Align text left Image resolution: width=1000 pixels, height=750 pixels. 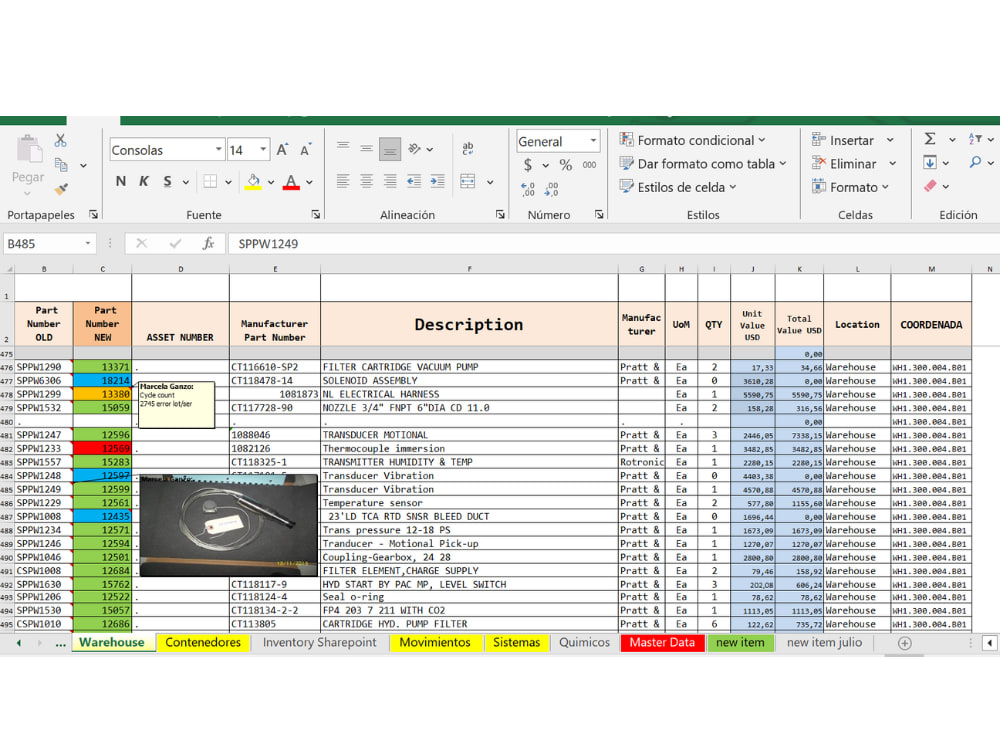(343, 181)
